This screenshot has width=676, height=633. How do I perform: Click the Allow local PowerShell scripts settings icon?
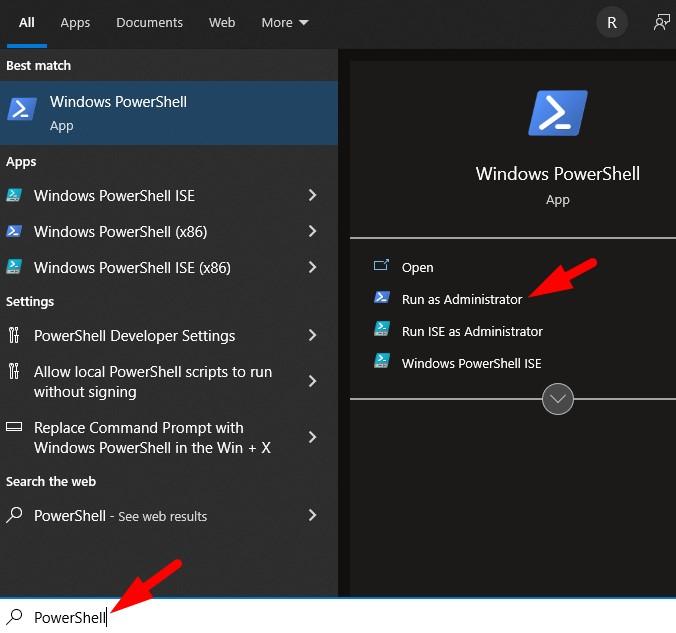[x=14, y=371]
